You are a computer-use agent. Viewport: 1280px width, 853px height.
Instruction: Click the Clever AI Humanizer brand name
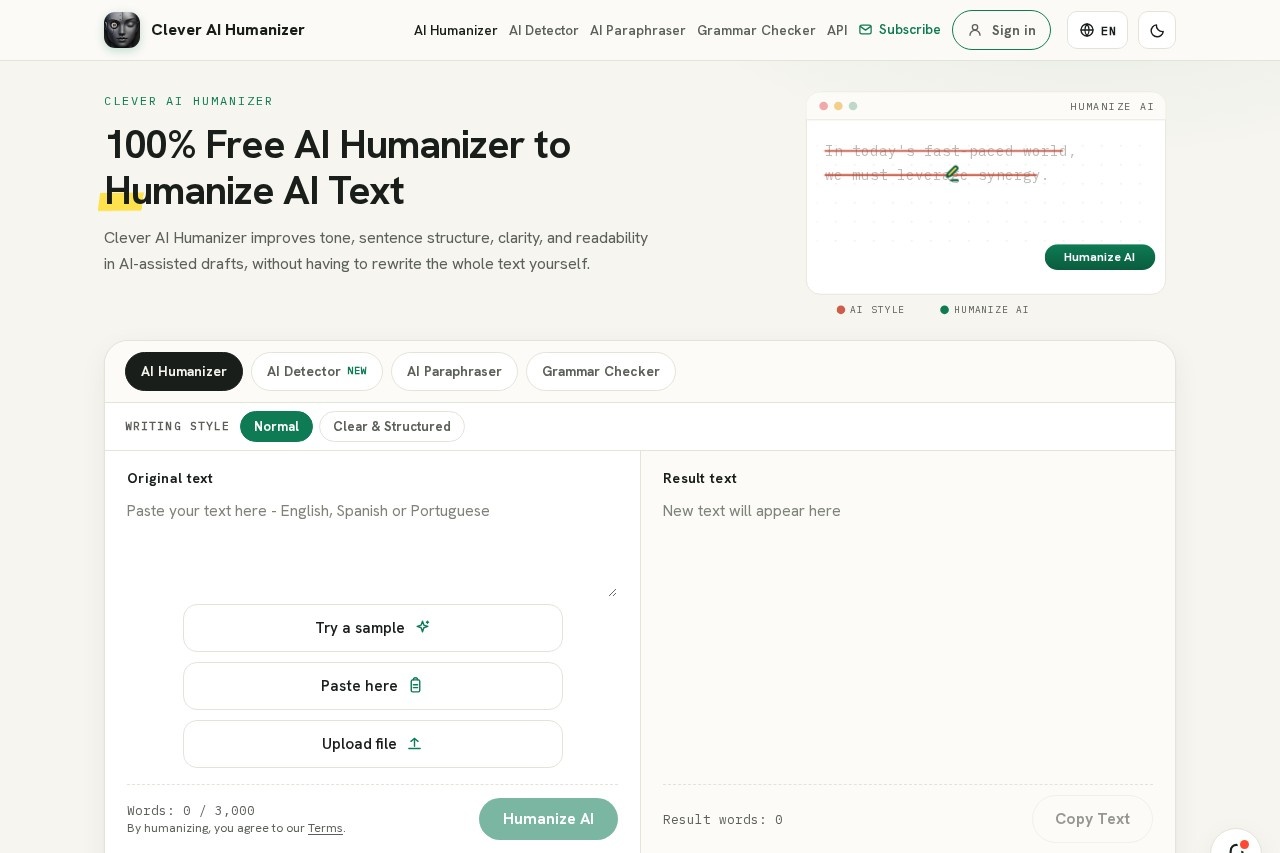[x=228, y=30]
